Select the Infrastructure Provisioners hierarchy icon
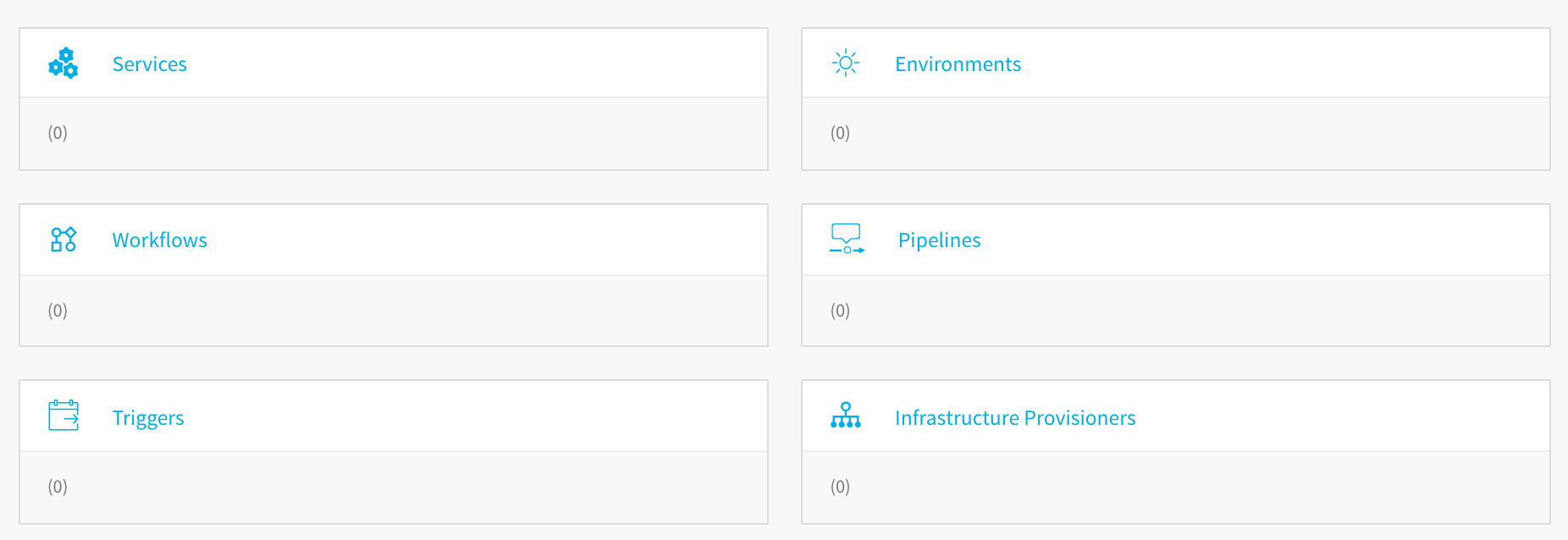The height and width of the screenshot is (540, 1568). [x=846, y=416]
